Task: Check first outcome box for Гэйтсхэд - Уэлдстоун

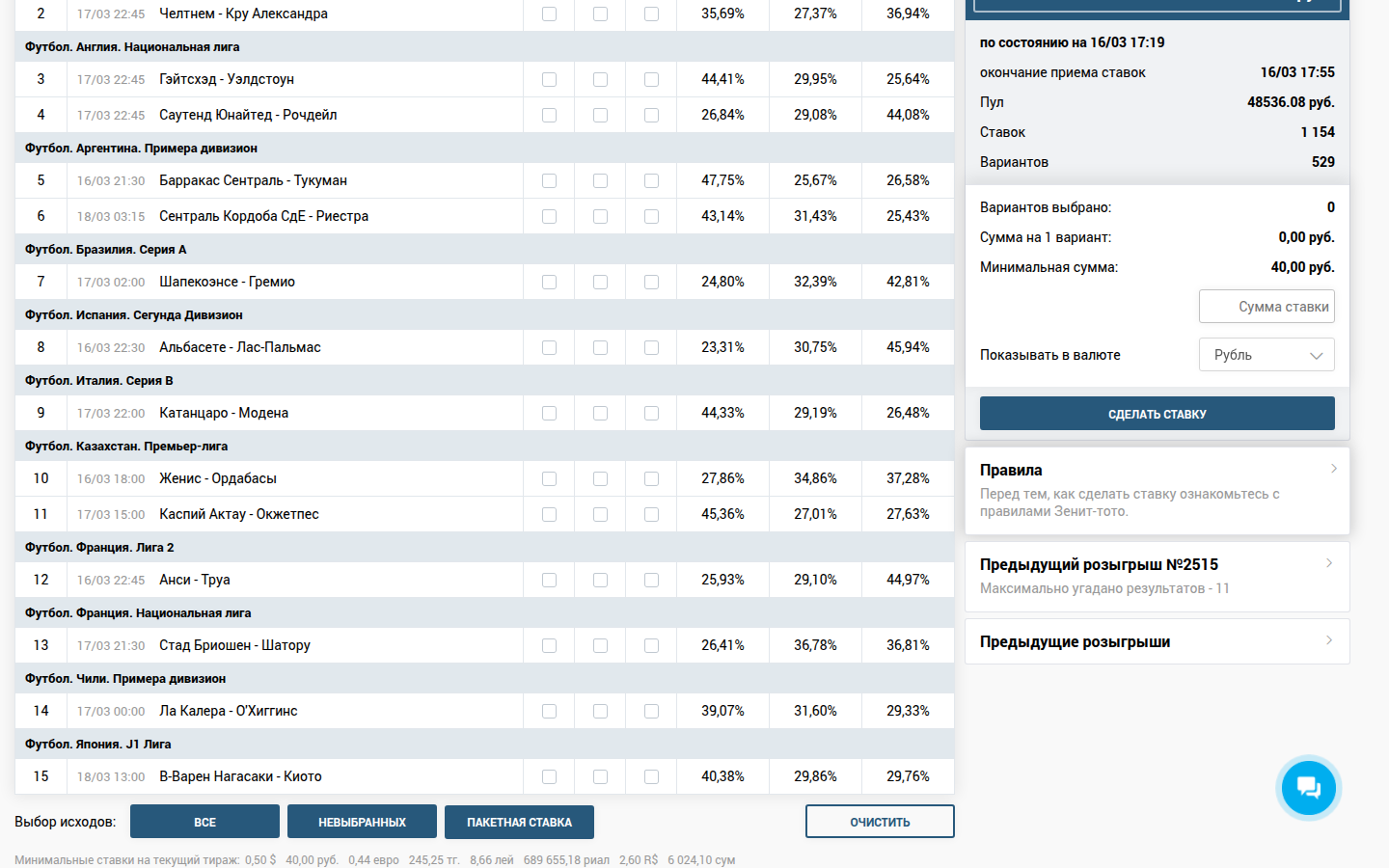Action: tap(549, 79)
